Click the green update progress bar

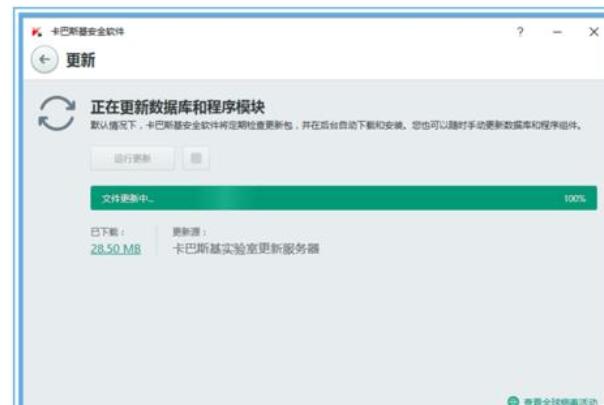click(344, 198)
